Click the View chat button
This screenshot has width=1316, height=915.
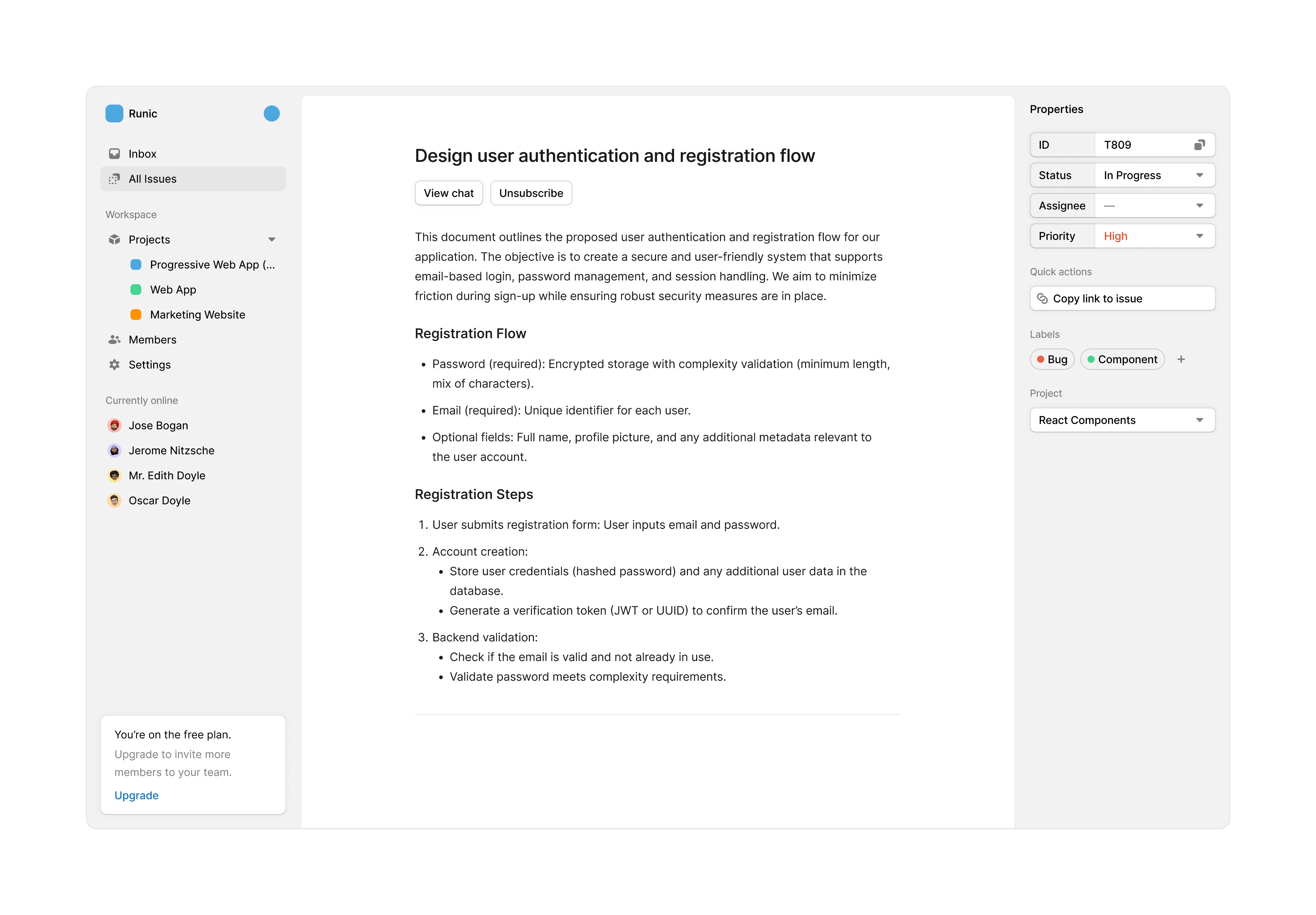pyautogui.click(x=449, y=193)
